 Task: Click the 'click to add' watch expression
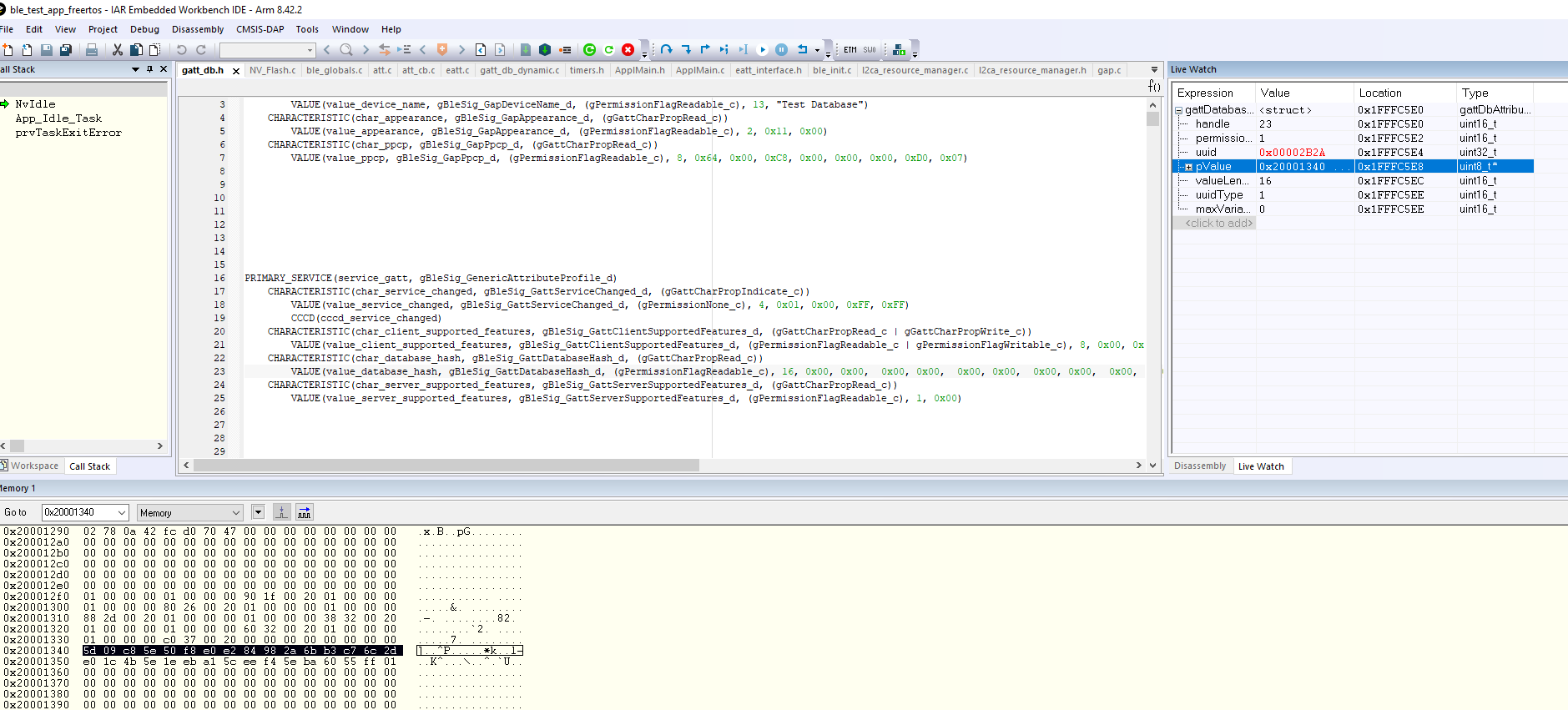[x=1218, y=223]
